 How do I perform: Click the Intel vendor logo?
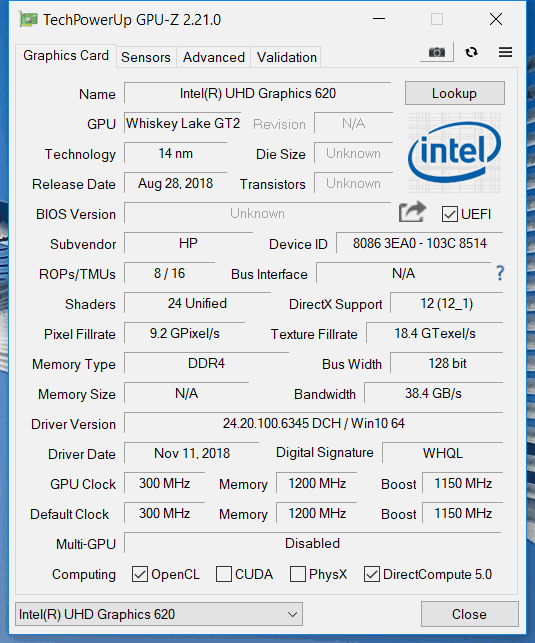[x=454, y=153]
